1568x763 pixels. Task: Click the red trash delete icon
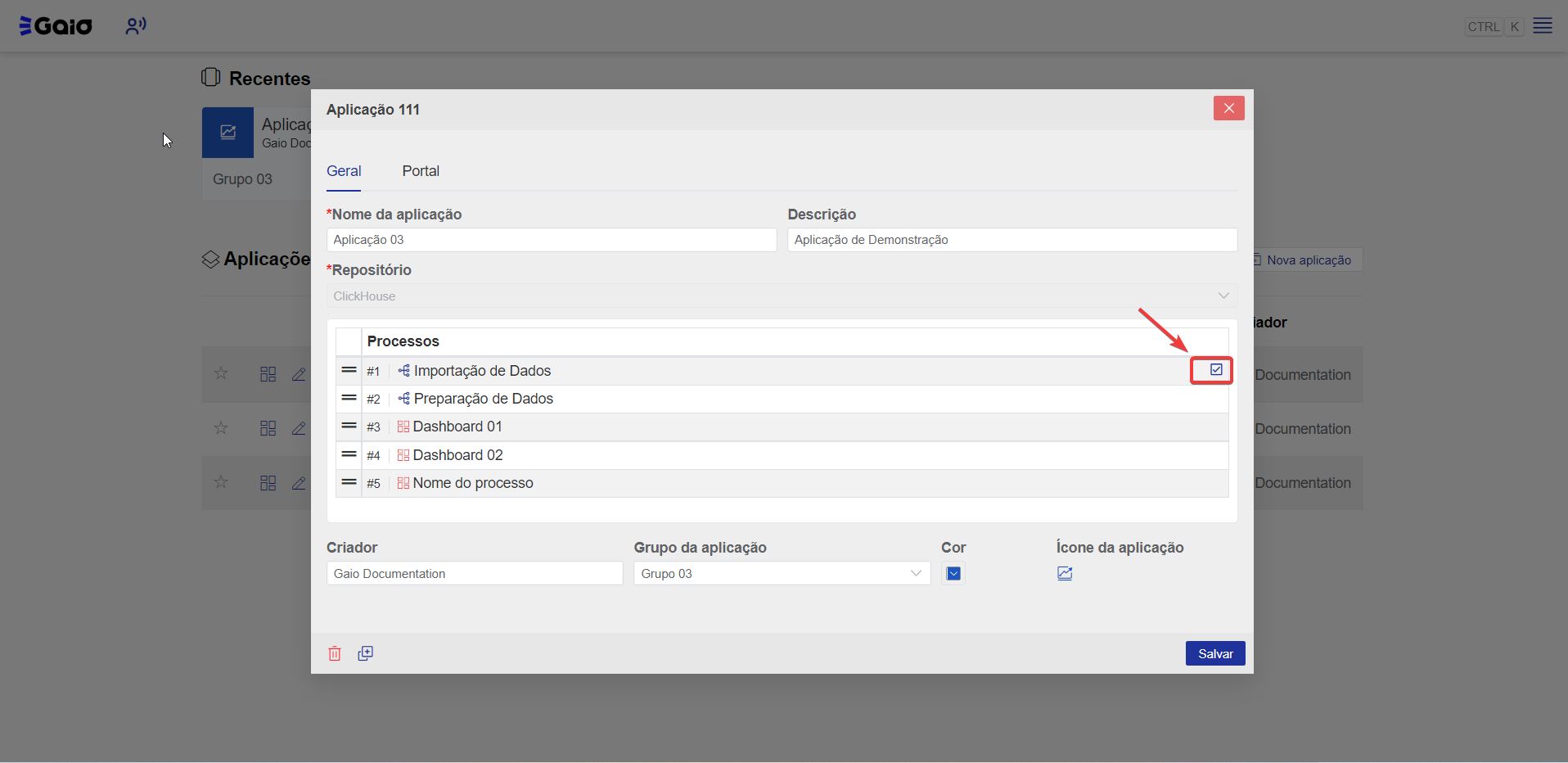click(334, 653)
